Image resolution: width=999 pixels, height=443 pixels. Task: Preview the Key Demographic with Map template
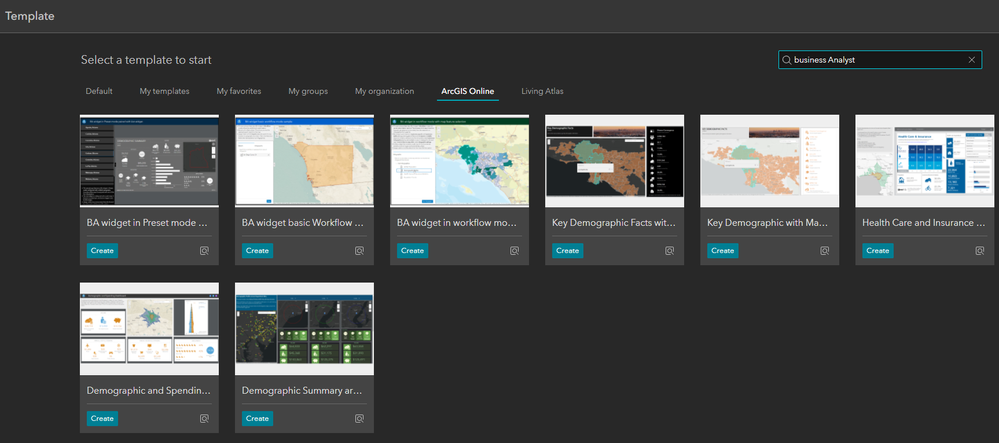coord(824,251)
